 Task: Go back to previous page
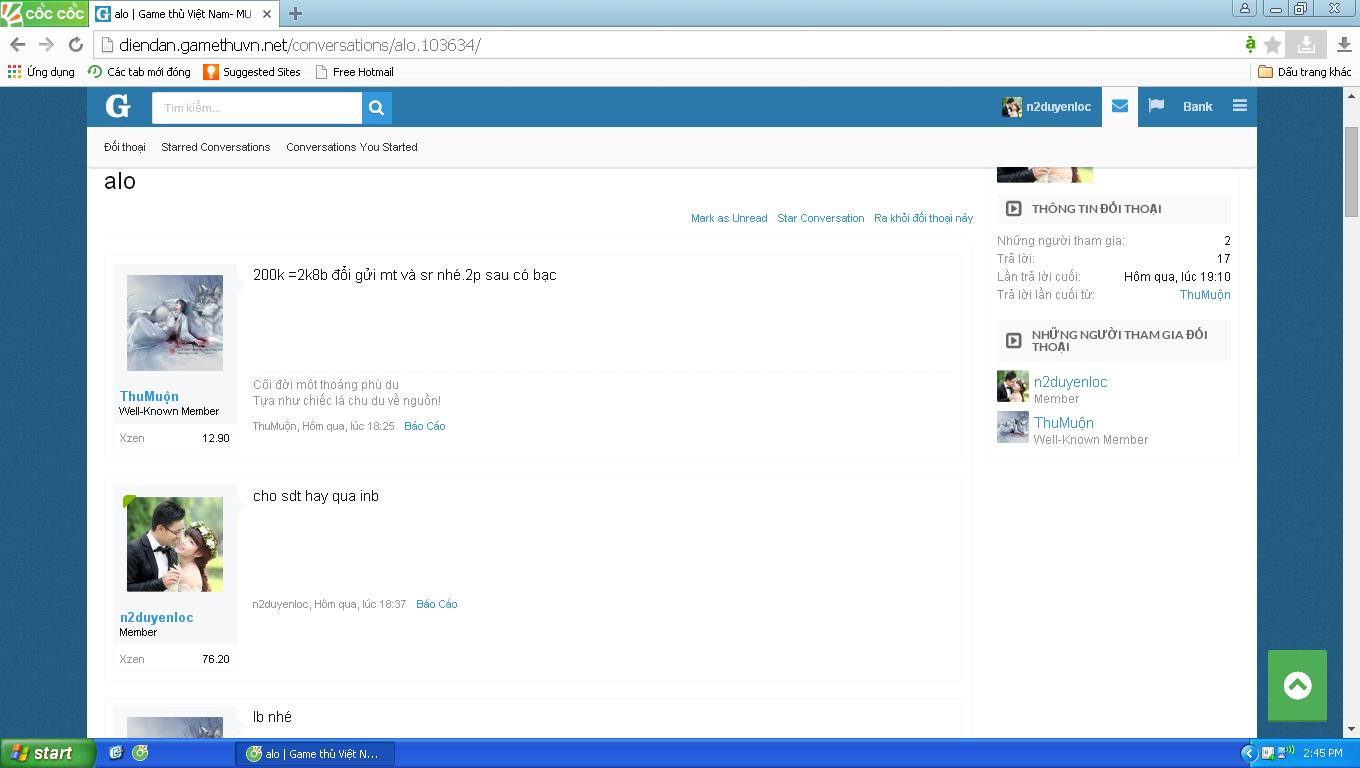tap(17, 45)
